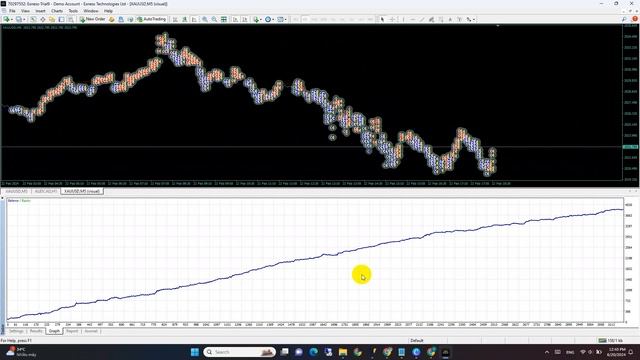Toggle the Strategy Tester icon
Screen dimensions: 640x360
coord(71,19)
